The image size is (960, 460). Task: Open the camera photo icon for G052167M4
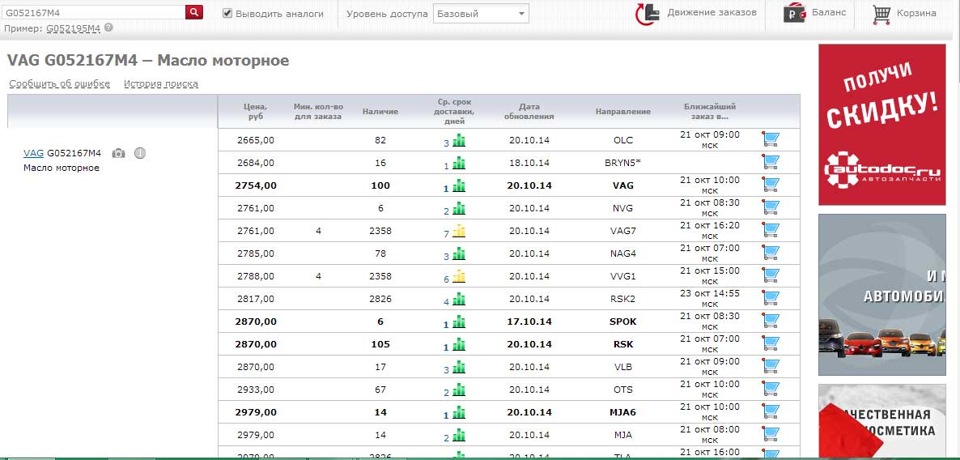tap(118, 153)
